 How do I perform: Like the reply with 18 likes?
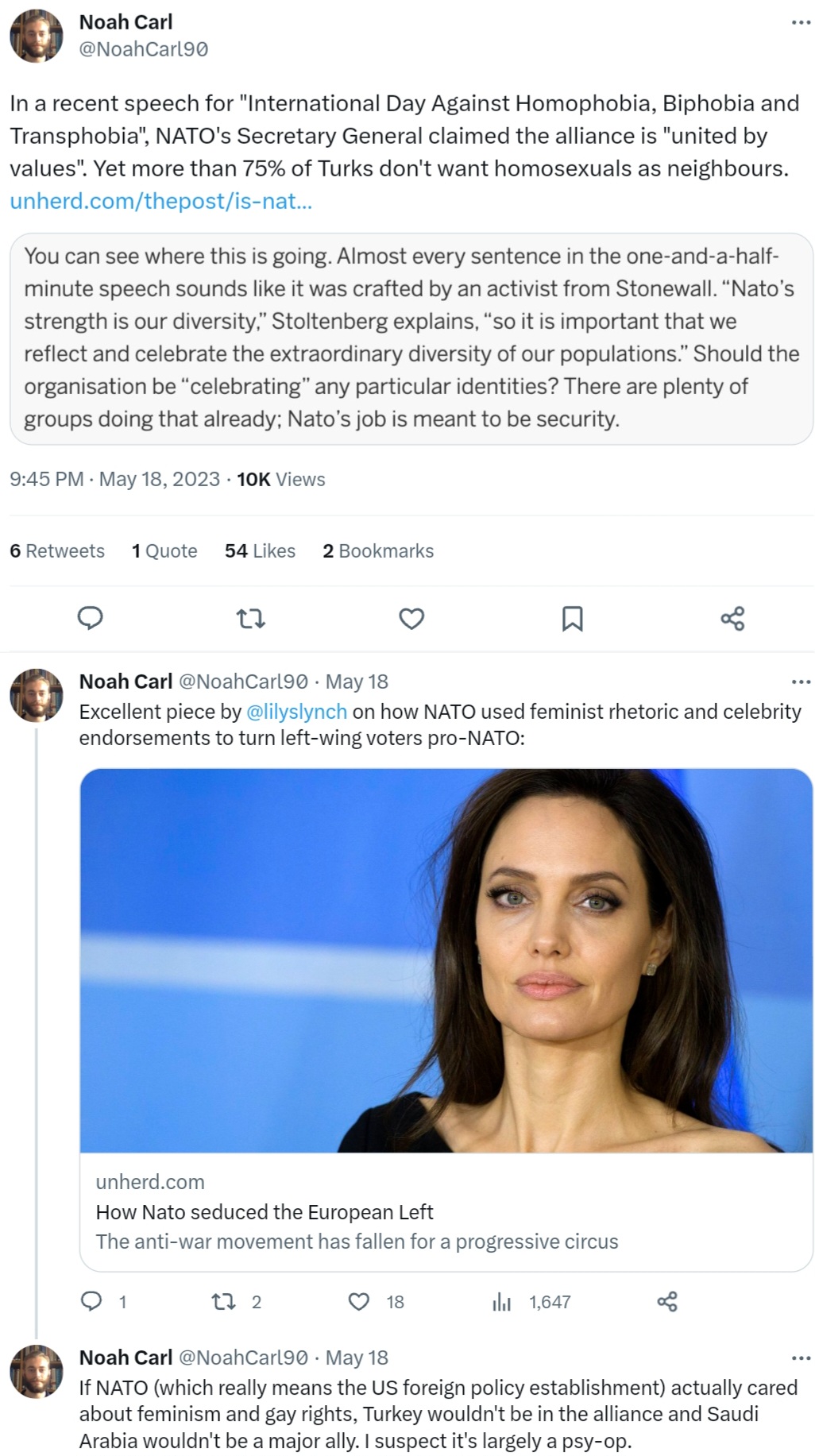[x=359, y=1301]
